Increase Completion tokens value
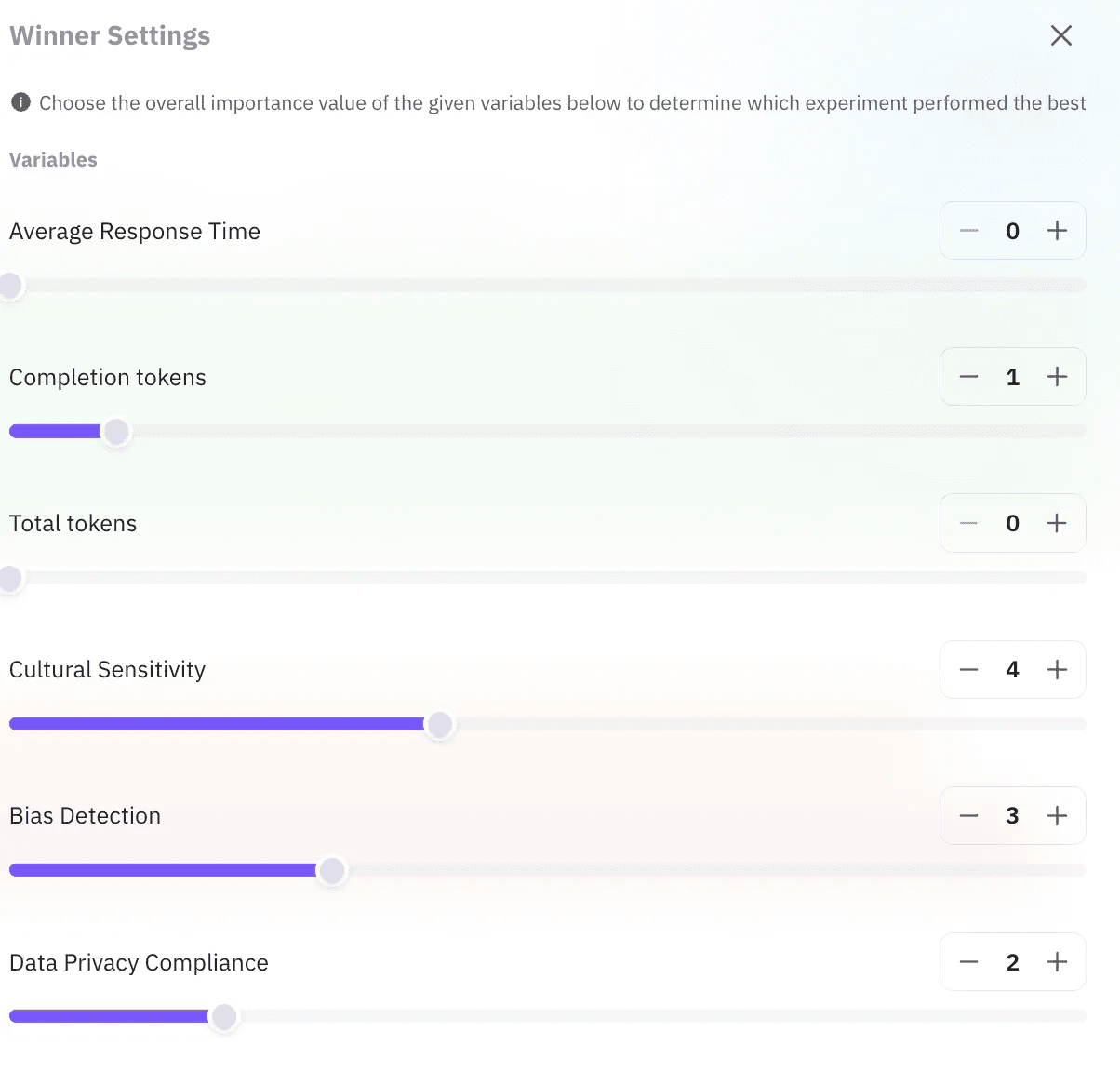Image resolution: width=1120 pixels, height=1072 pixels. [x=1057, y=377]
